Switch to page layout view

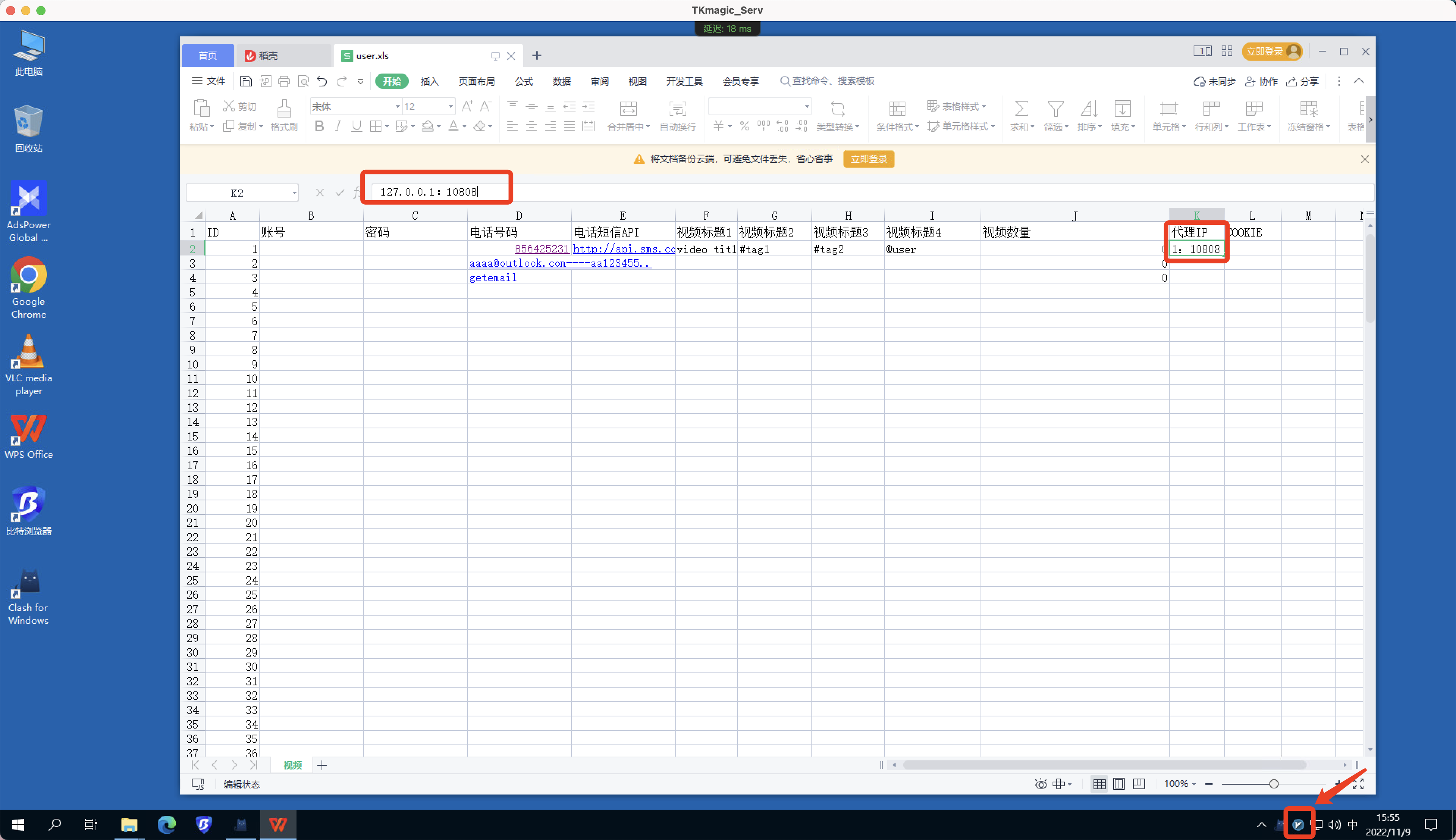(x=1119, y=784)
